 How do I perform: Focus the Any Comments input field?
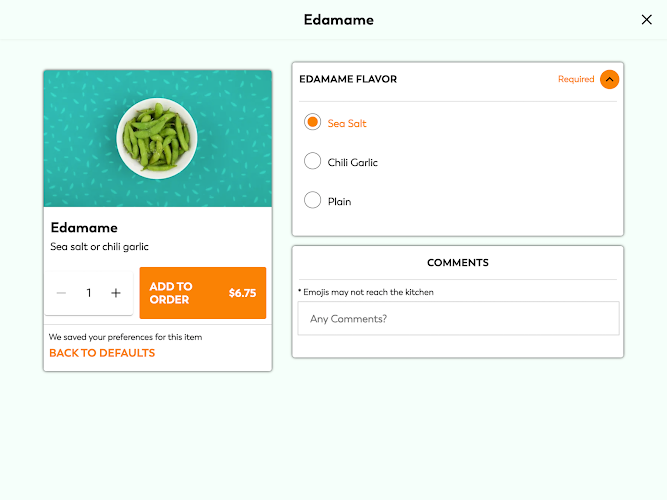(x=458, y=318)
